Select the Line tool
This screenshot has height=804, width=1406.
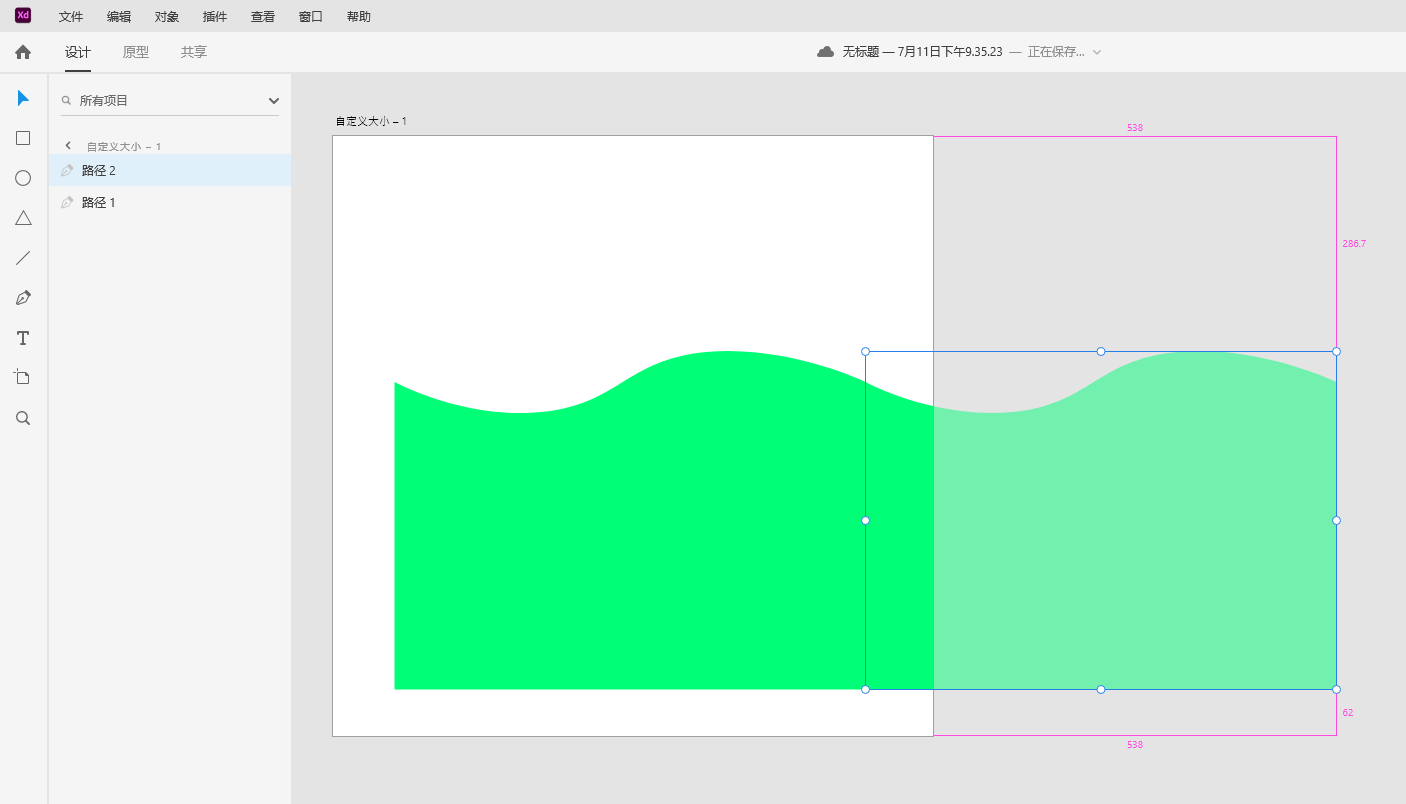(23, 258)
